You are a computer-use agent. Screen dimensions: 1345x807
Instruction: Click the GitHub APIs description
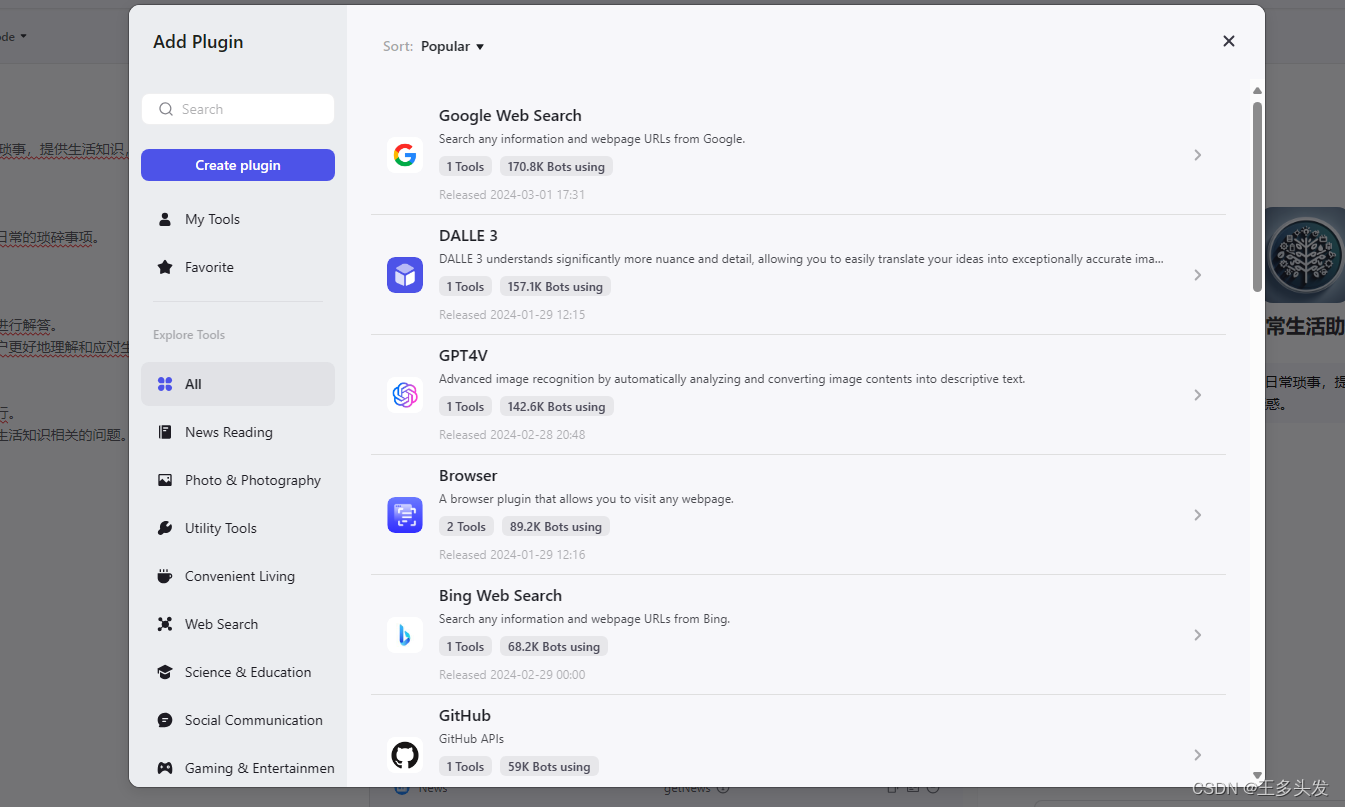pos(471,739)
